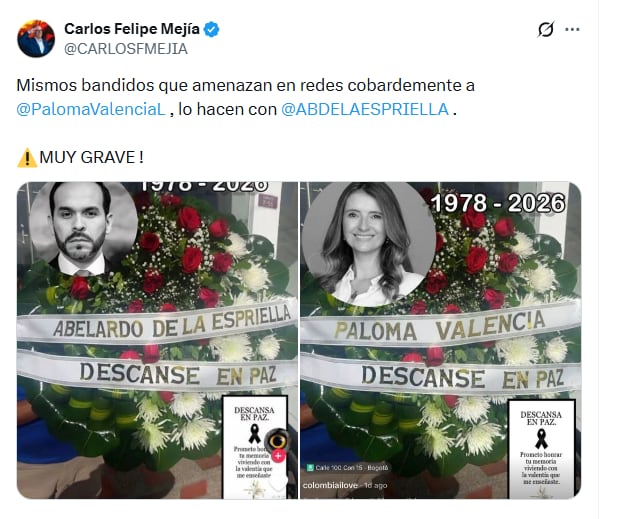Open Carlos Felipe Mejía's profile avatar
Screen dimensions: 627x519
36,39
